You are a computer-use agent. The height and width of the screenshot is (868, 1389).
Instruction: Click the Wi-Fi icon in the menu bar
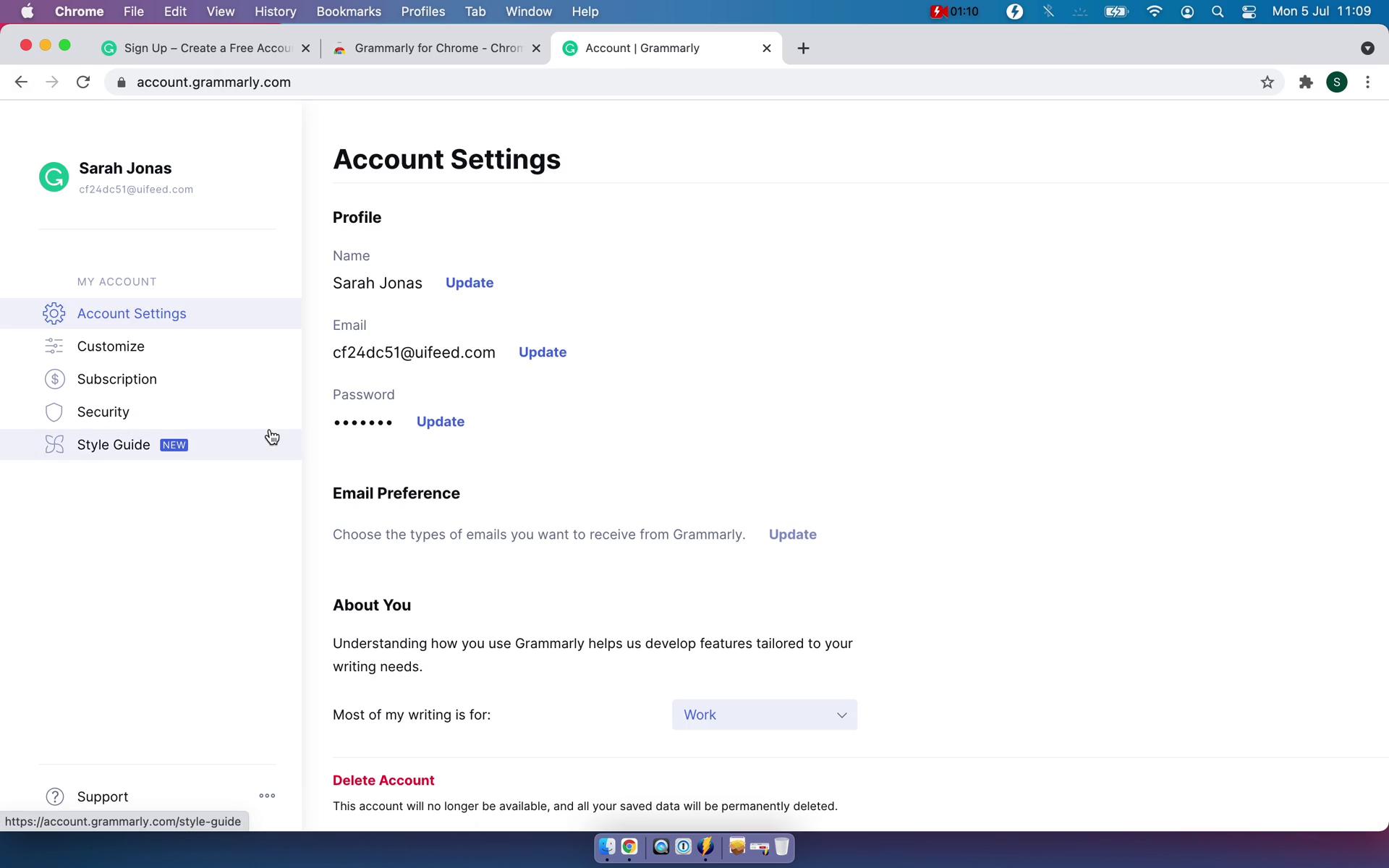tap(1155, 12)
